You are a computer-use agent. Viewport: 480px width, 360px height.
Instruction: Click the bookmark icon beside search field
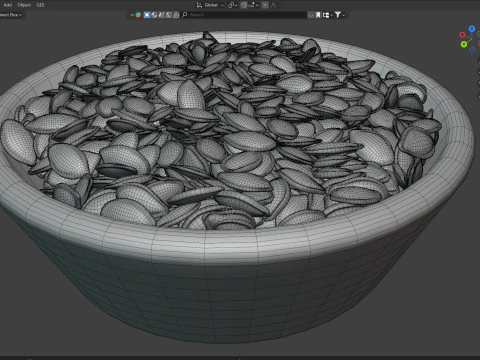point(318,15)
